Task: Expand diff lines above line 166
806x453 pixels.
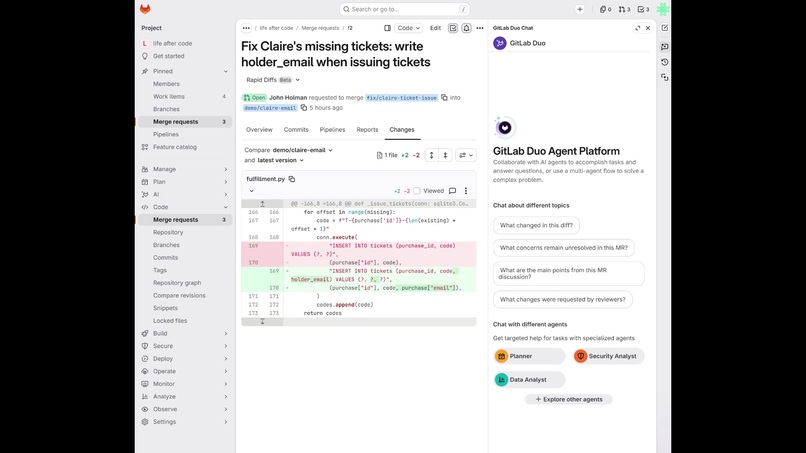Action: (x=262, y=204)
